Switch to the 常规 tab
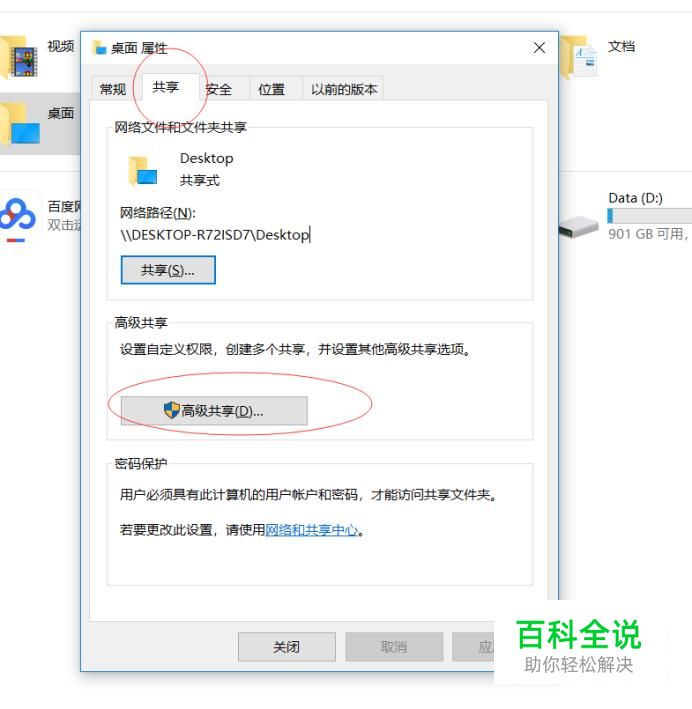 point(112,89)
